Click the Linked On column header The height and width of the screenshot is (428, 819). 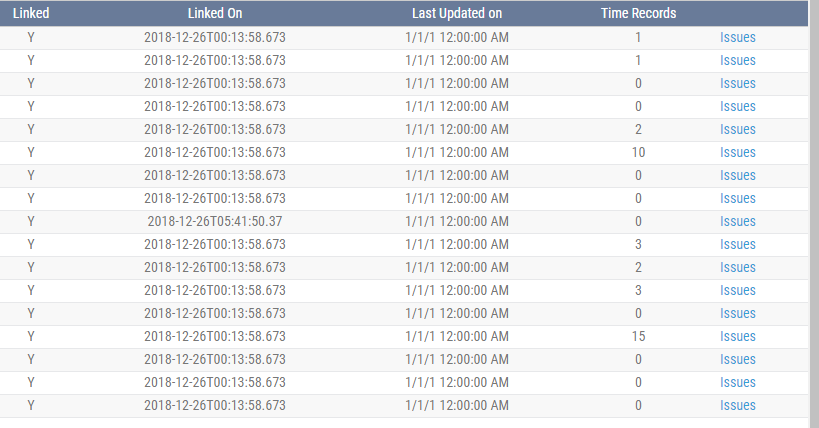pyautogui.click(x=215, y=13)
